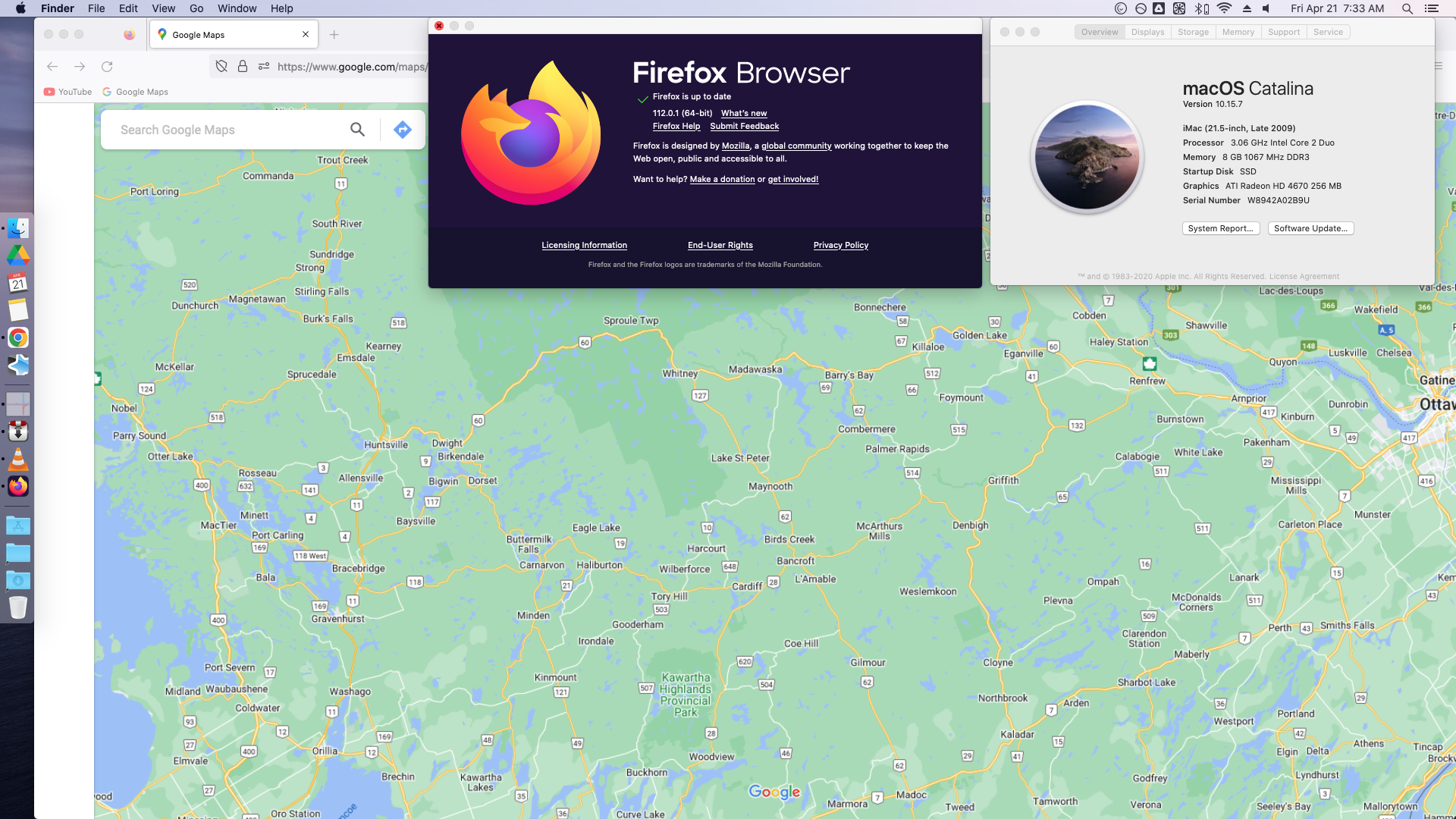Open the Bluetooth menu bar icon

tap(1202, 8)
